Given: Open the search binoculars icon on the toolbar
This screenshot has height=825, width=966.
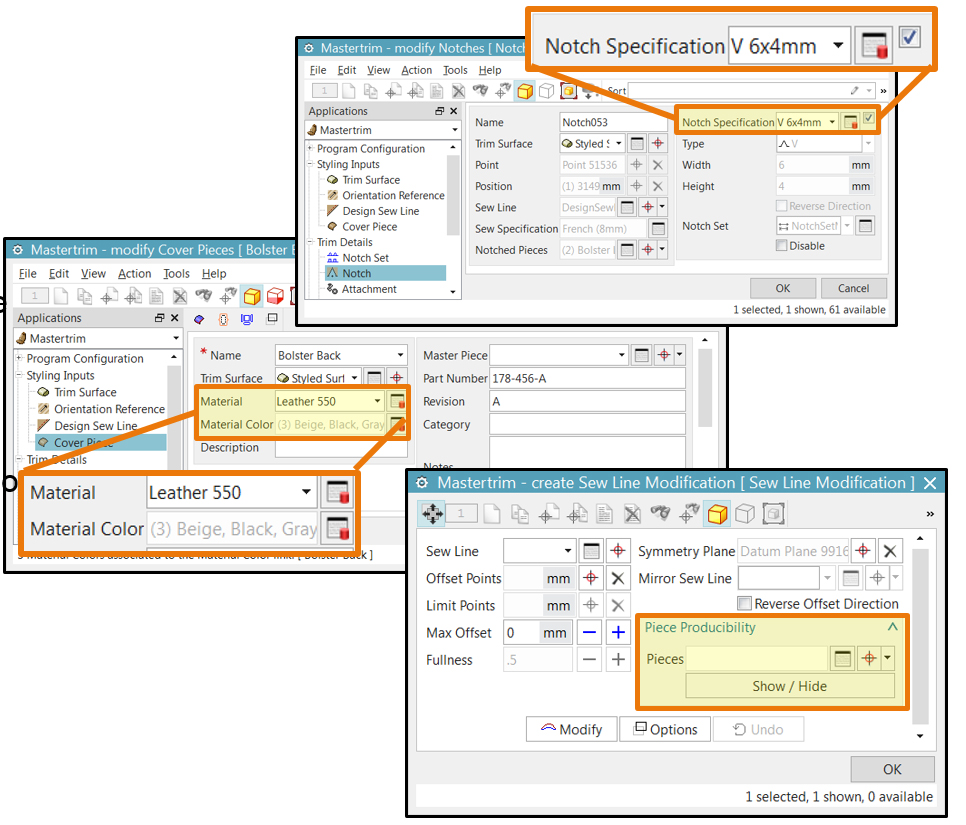Looking at the screenshot, I should pyautogui.click(x=481, y=91).
